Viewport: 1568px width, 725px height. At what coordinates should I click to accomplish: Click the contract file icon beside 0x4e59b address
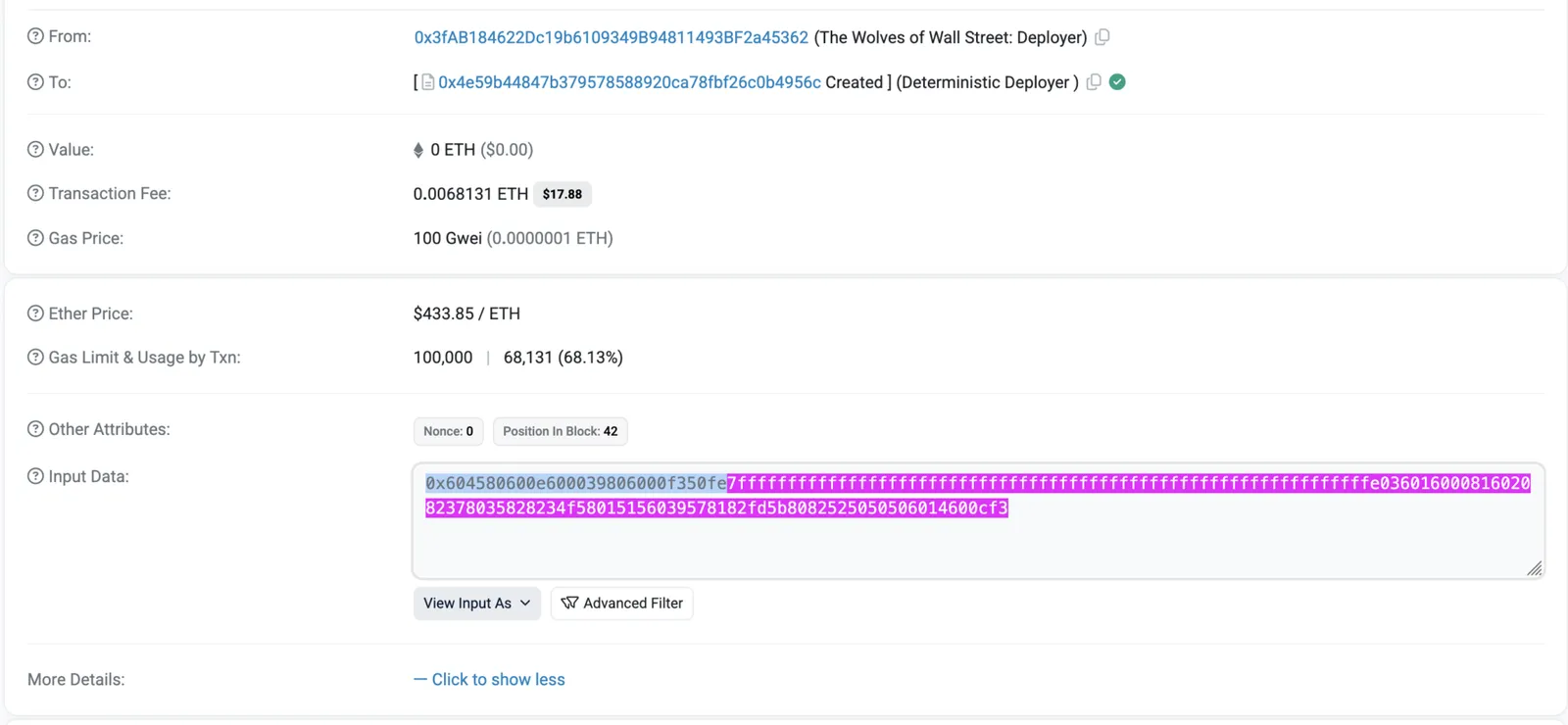428,83
